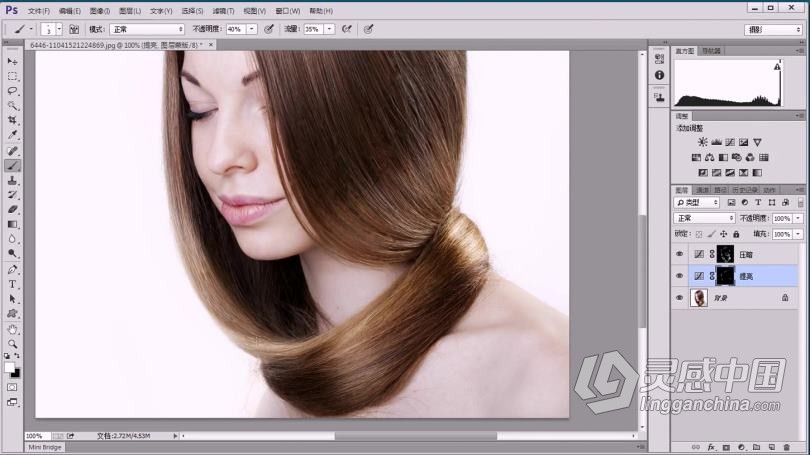
Task: Switch to the 通道 channels tab
Action: coord(703,190)
